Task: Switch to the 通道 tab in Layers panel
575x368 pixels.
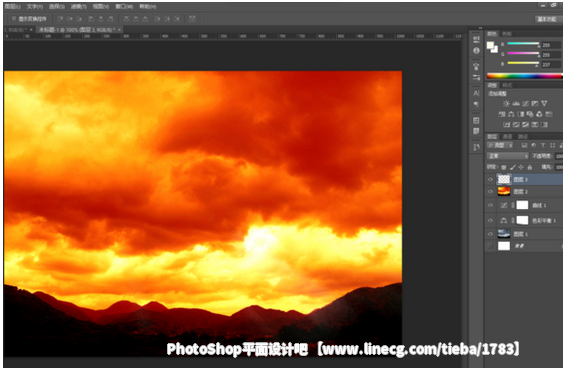Action: (x=507, y=136)
